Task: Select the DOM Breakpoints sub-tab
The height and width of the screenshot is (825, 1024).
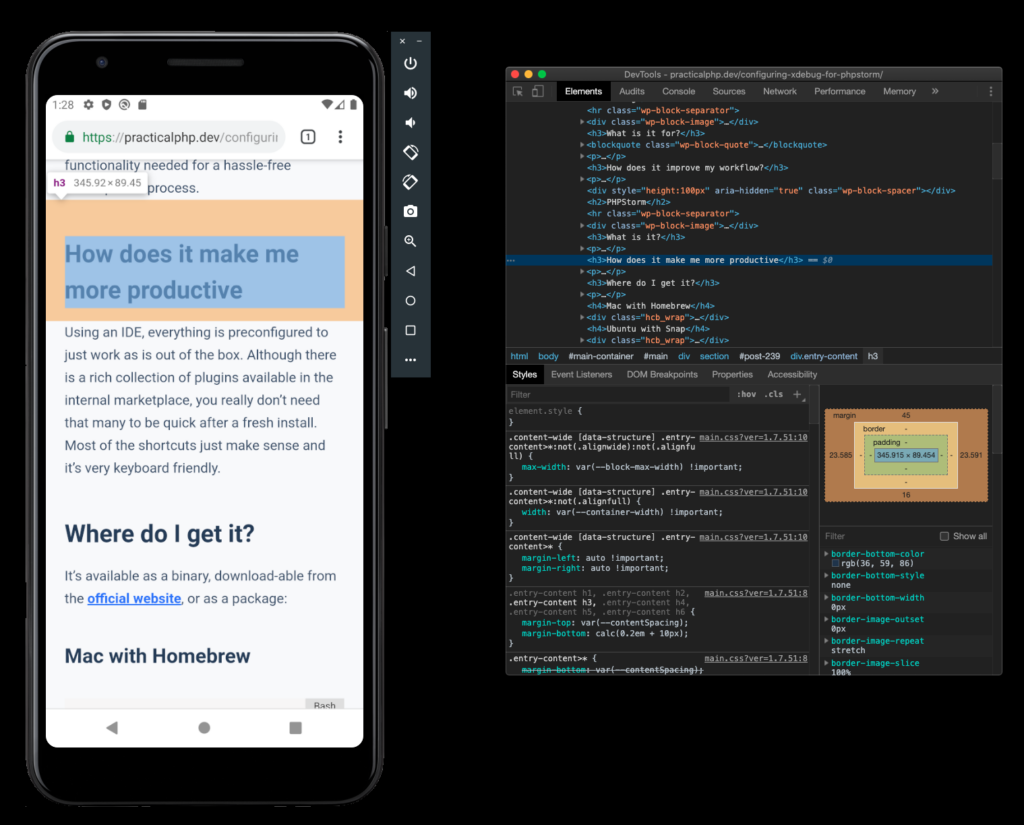Action: click(x=662, y=374)
